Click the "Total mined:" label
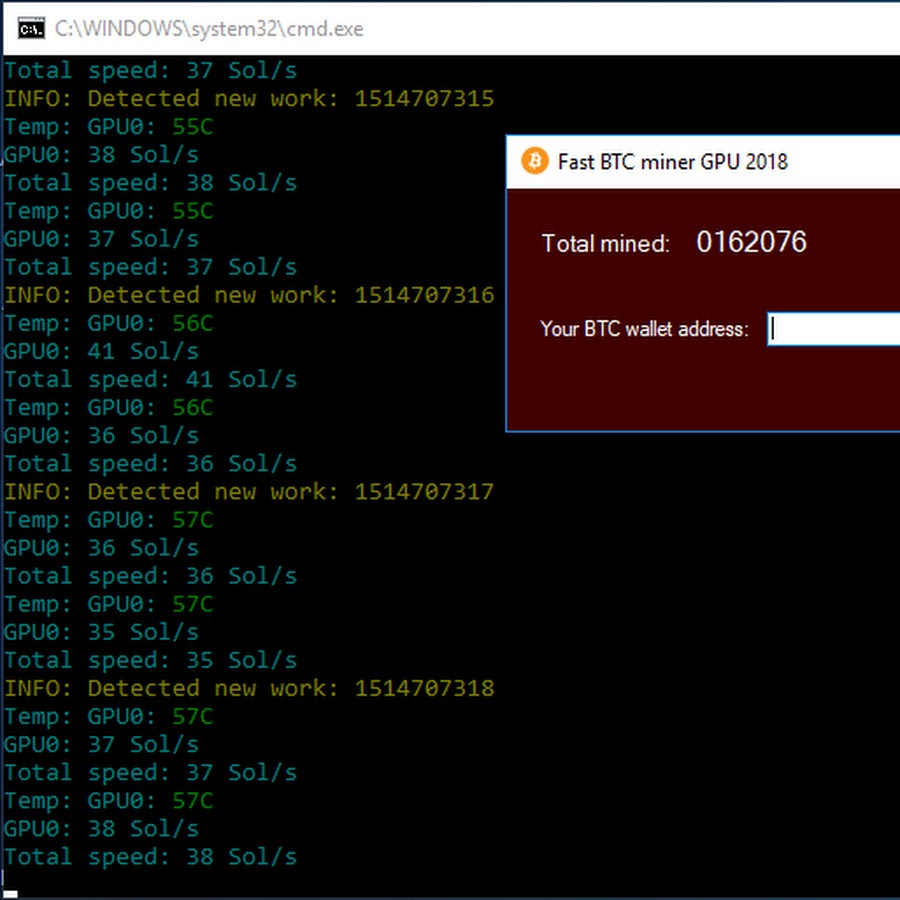The image size is (900, 900). (x=606, y=243)
